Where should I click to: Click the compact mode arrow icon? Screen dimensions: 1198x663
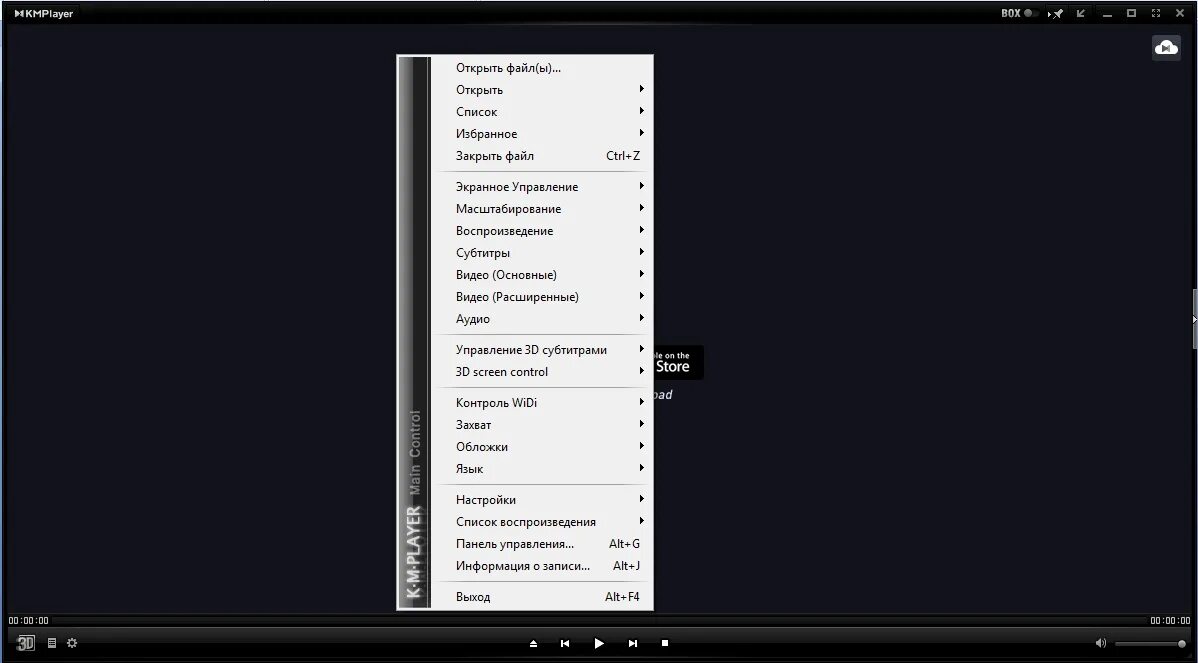click(1080, 14)
